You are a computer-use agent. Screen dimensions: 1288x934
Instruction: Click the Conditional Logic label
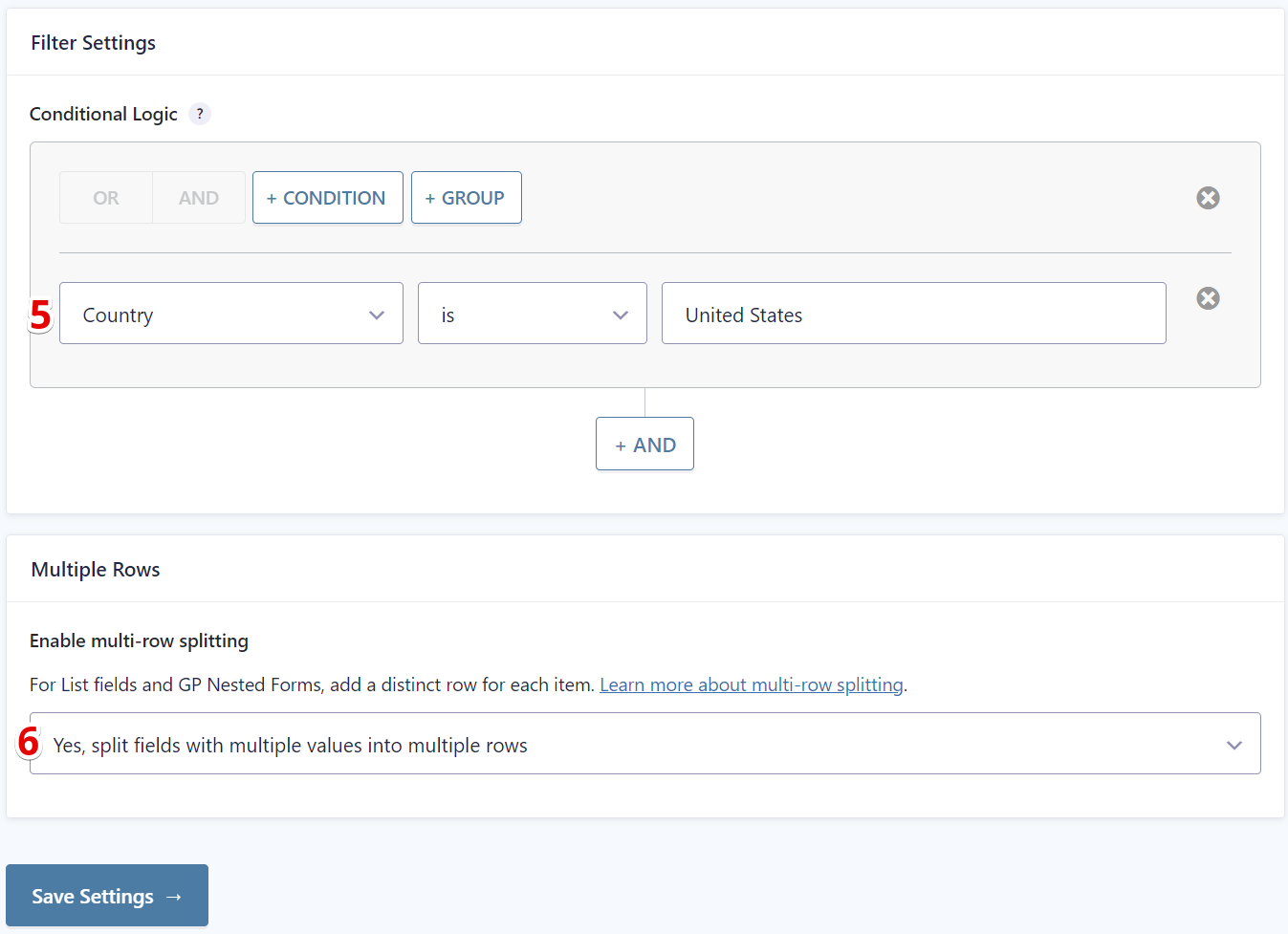(103, 114)
